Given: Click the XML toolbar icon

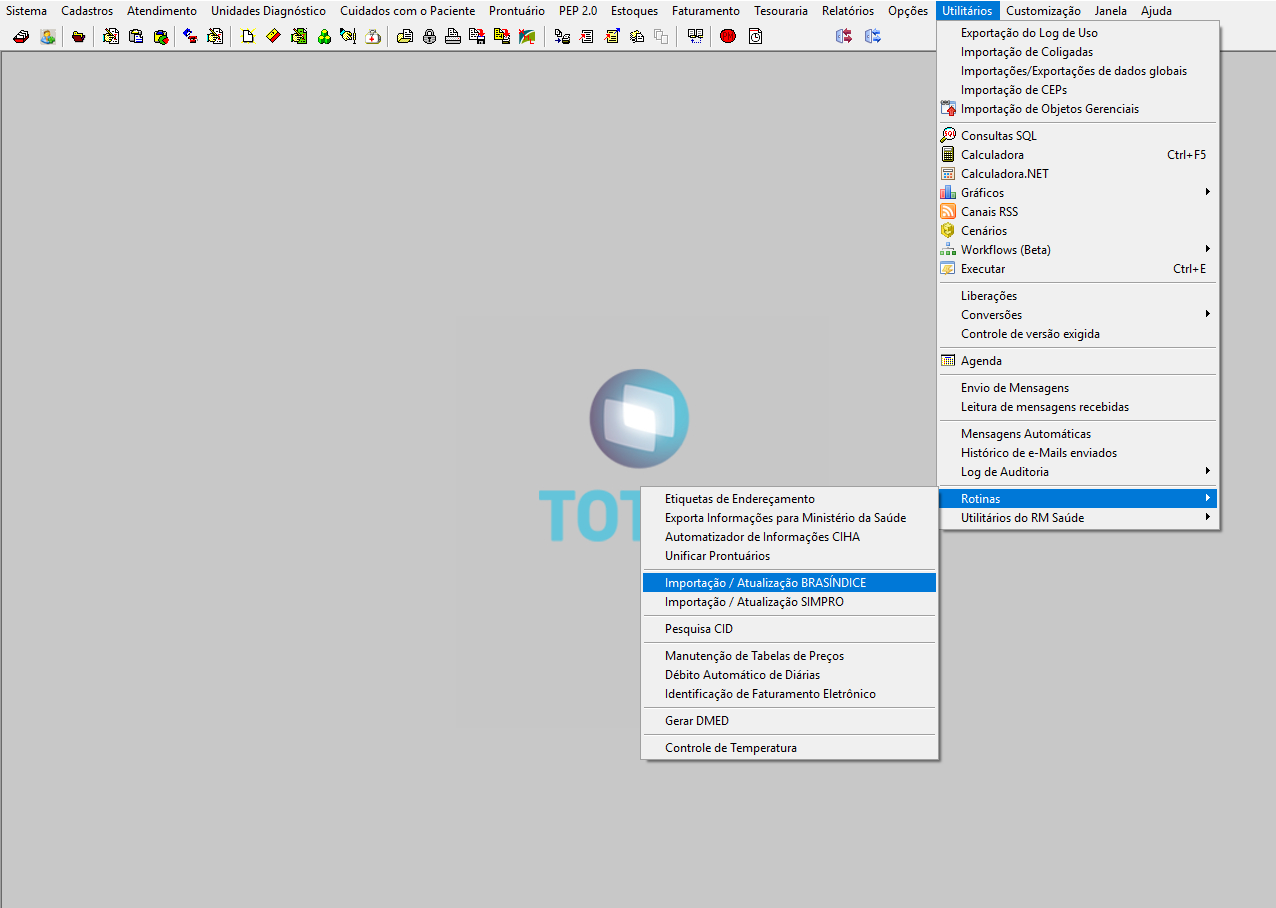Looking at the screenshot, I should click(526, 37).
